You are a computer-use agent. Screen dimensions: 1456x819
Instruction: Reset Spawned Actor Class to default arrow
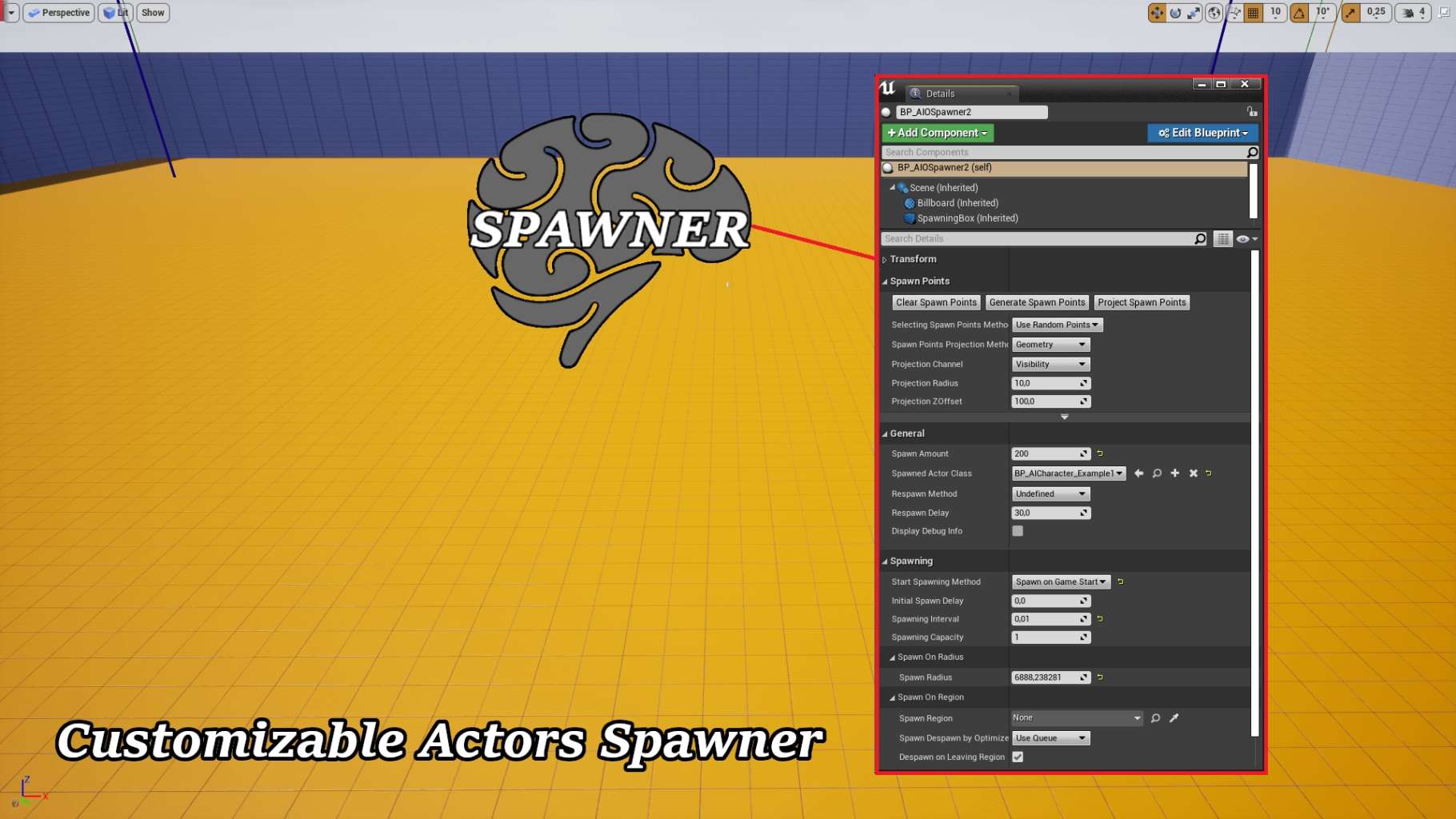pyautogui.click(x=1209, y=473)
